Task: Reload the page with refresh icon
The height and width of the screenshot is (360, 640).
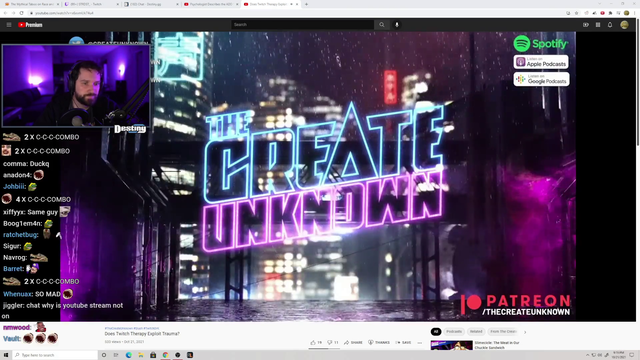Action: (x=21, y=13)
